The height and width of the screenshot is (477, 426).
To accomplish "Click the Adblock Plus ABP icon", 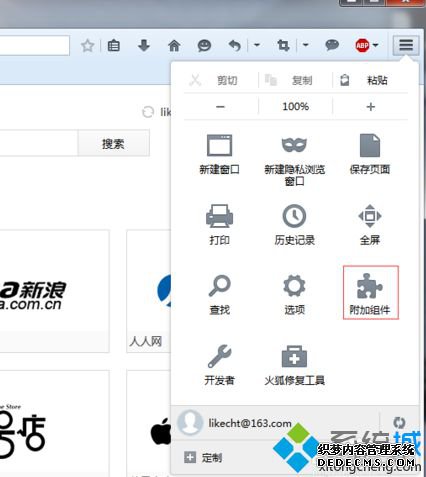I will click(362, 45).
